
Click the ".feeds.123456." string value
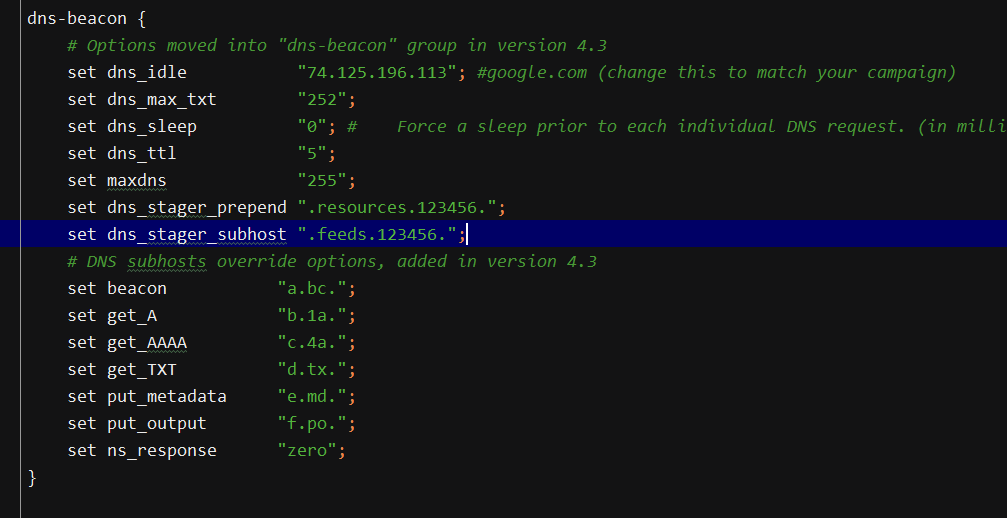[x=382, y=234]
